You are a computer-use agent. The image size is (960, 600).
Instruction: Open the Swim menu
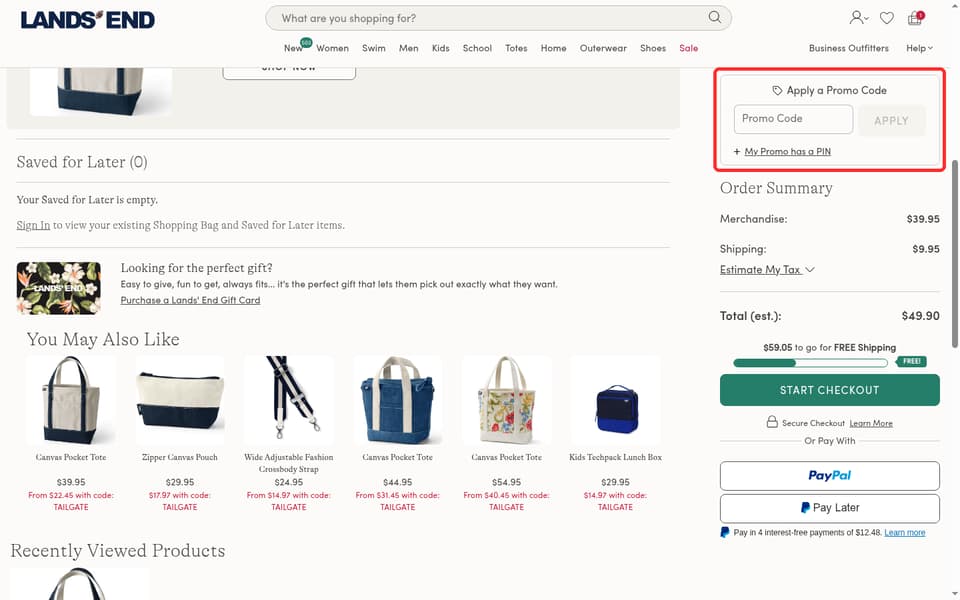pos(373,48)
